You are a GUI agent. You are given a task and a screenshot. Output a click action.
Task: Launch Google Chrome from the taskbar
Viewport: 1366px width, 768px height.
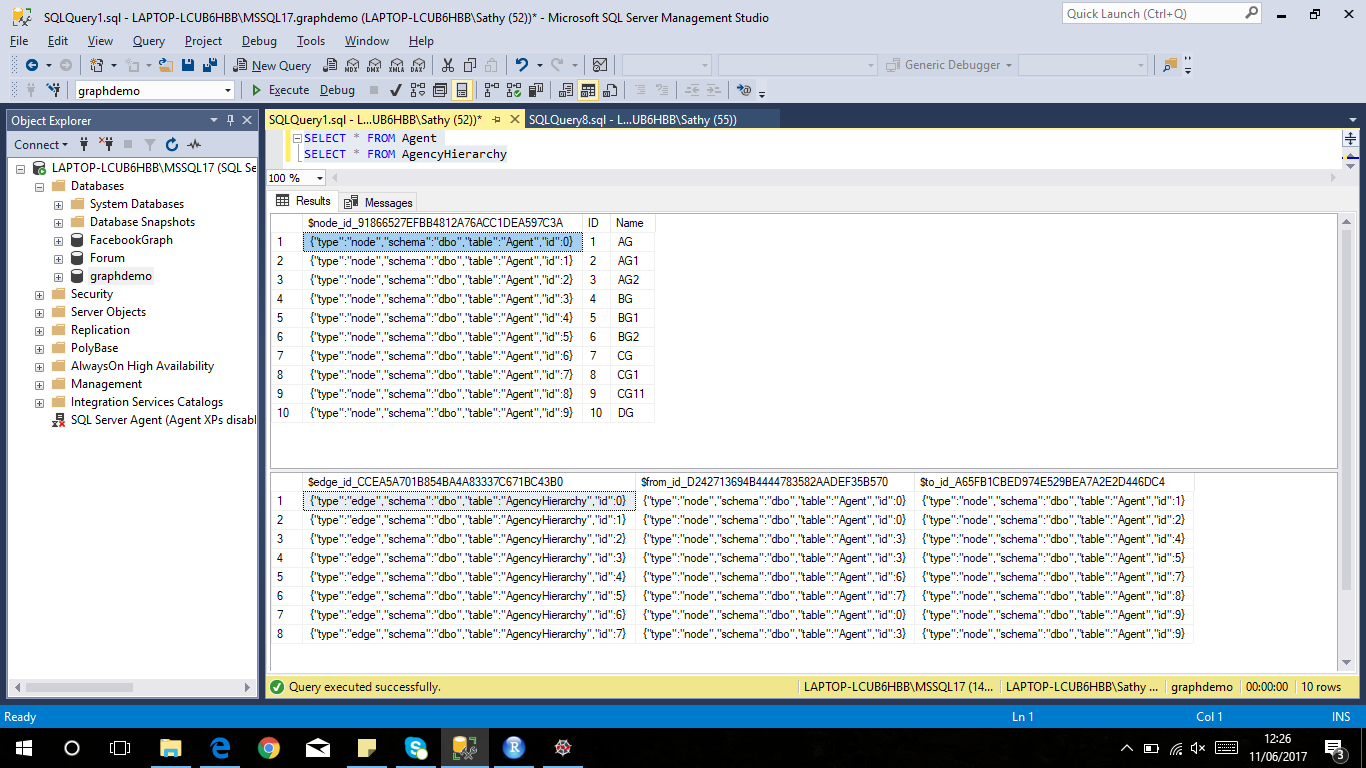[270, 747]
